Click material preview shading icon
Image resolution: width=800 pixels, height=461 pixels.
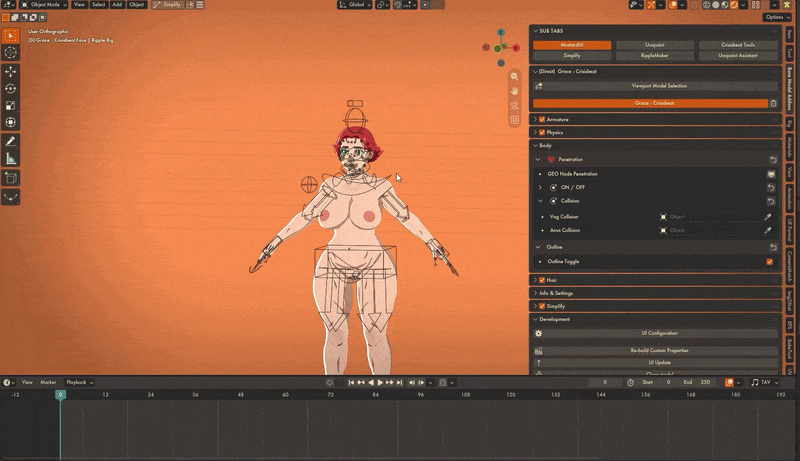click(x=725, y=5)
